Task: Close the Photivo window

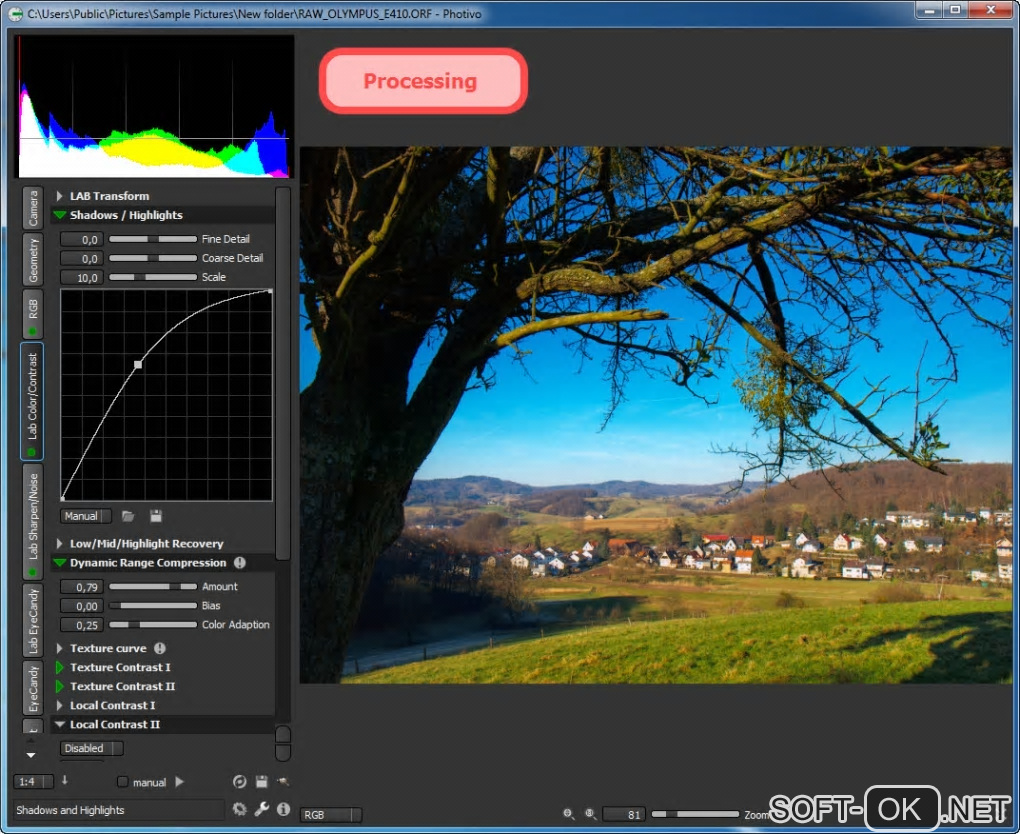Action: [x=990, y=10]
